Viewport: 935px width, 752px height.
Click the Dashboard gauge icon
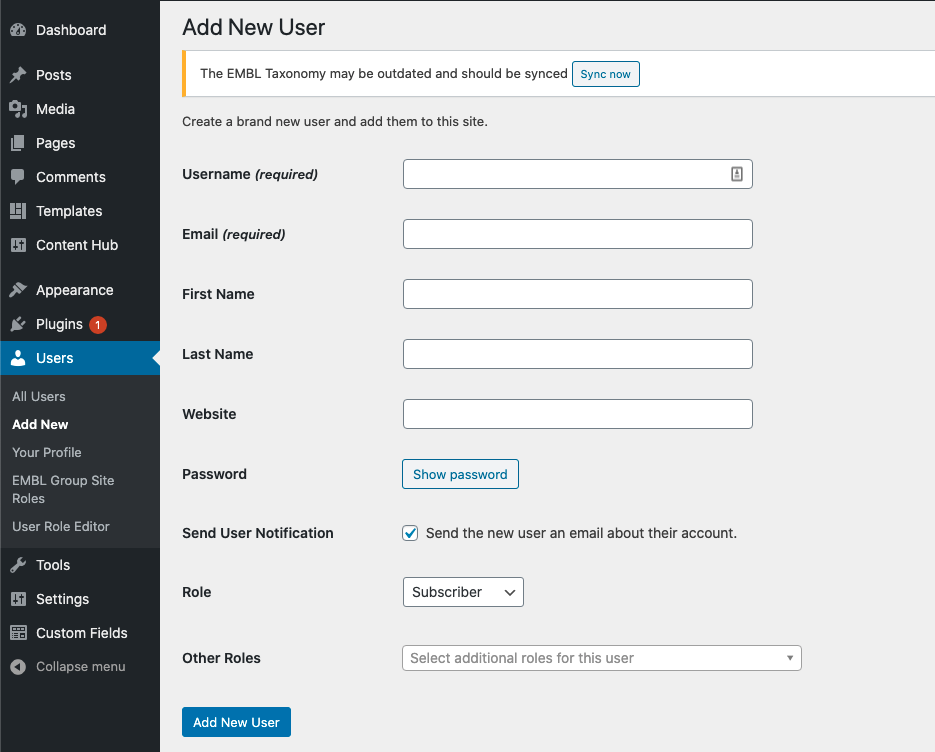(x=18, y=30)
